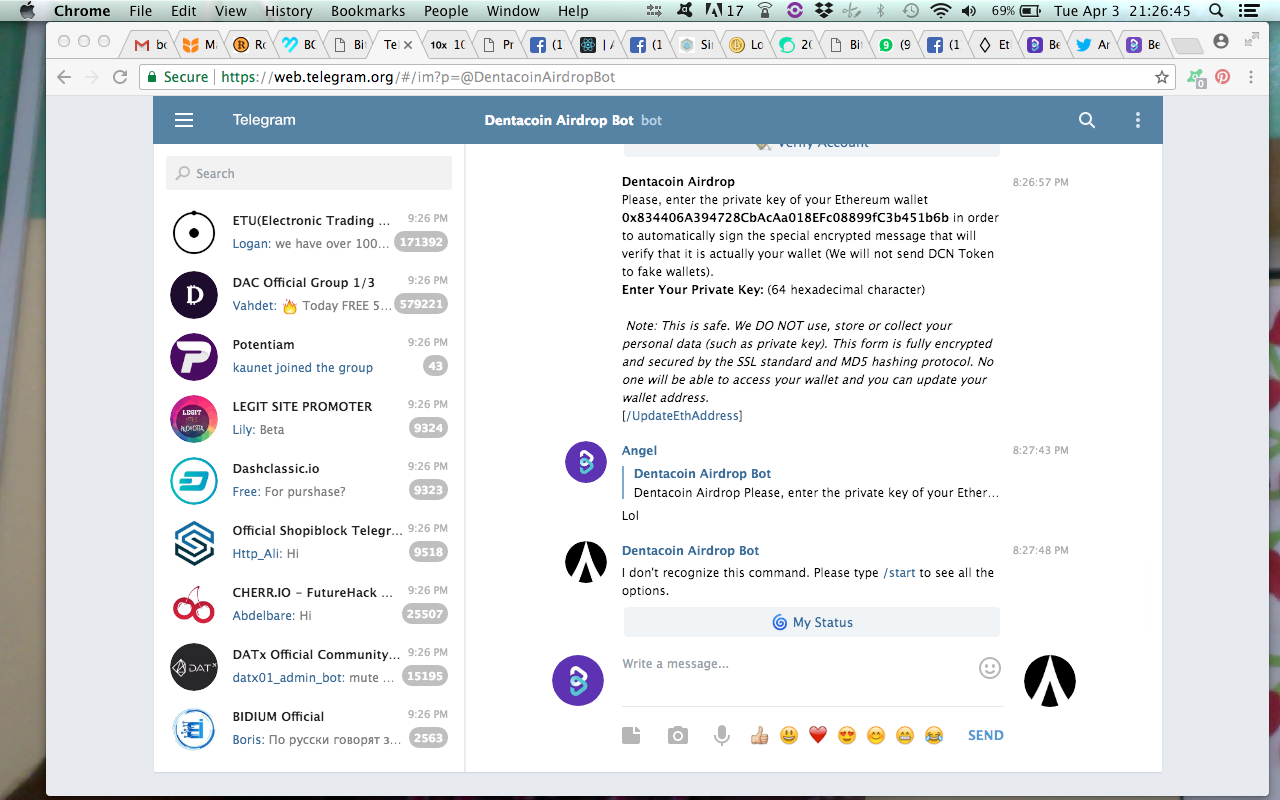This screenshot has height=800, width=1280.
Task: Open the Chrome History menu
Action: coord(289,11)
